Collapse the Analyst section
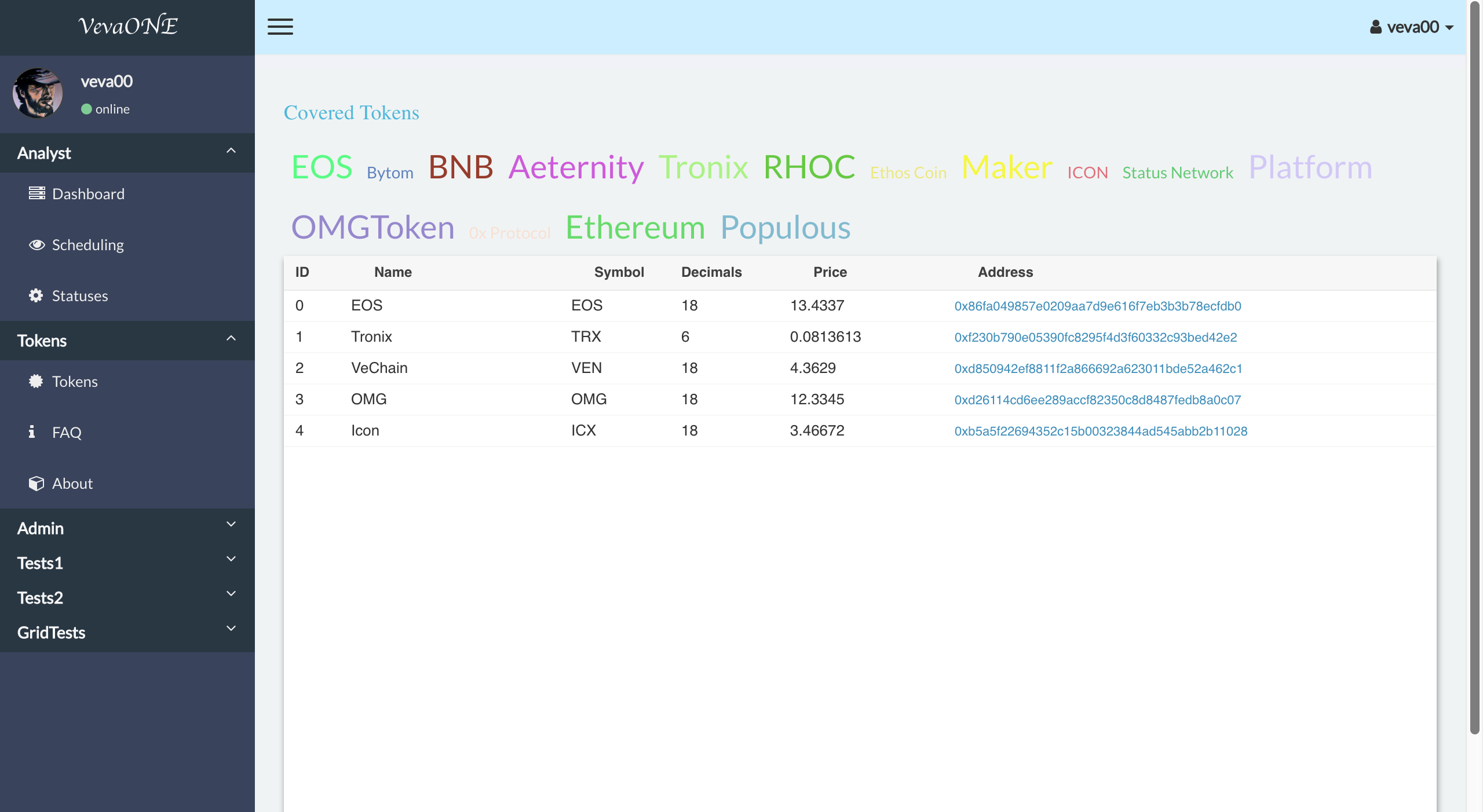 click(x=127, y=153)
